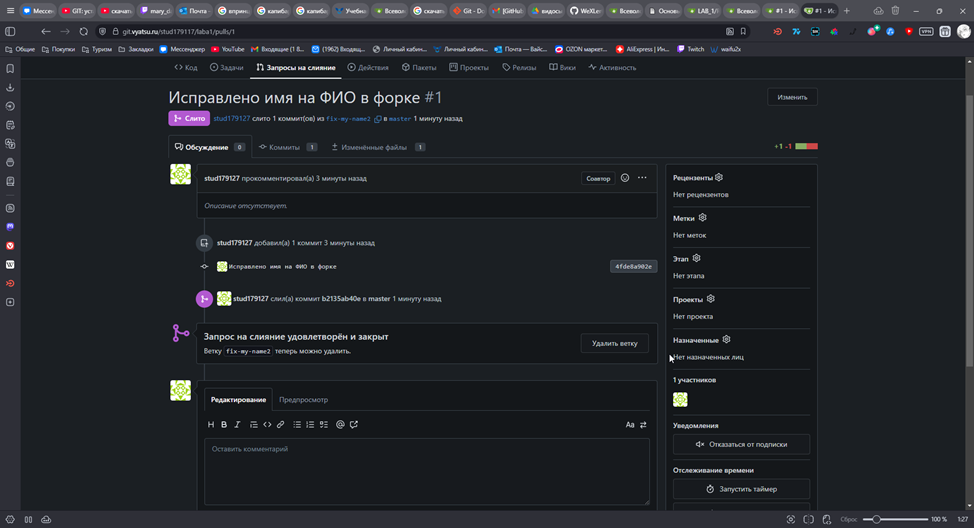Viewport: 974px width, 528px height.
Task: Click the bold formatting icon in comment editor
Action: pyautogui.click(x=224, y=425)
